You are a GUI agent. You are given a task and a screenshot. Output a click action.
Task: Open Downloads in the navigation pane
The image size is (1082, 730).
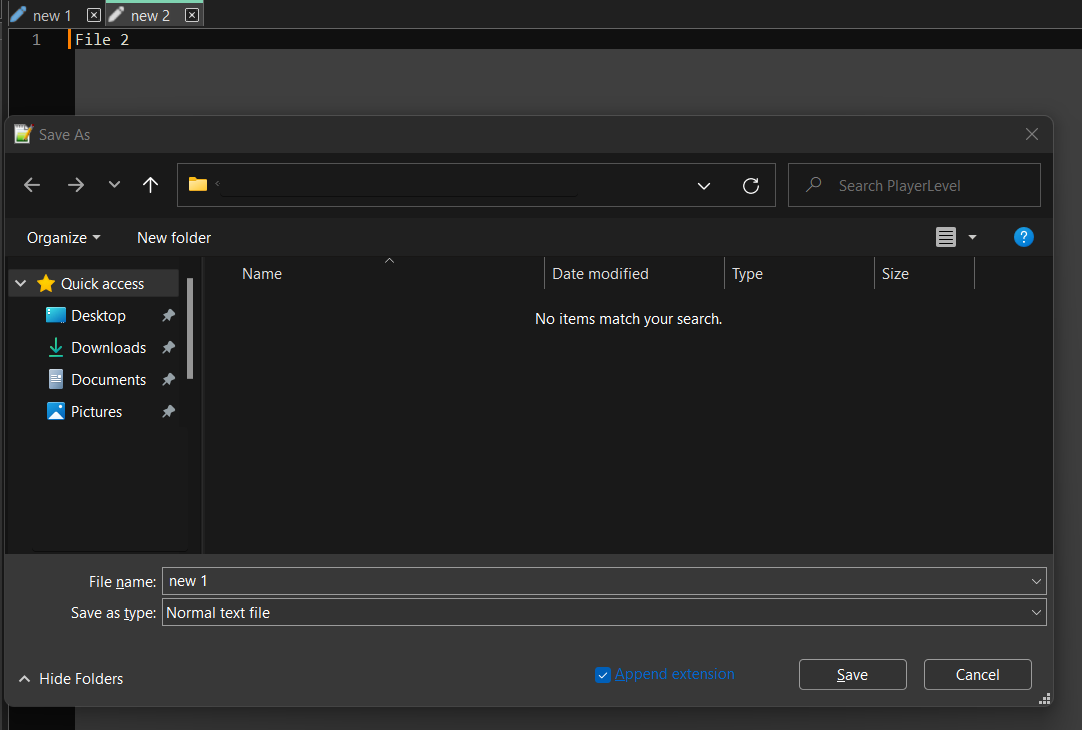point(108,348)
